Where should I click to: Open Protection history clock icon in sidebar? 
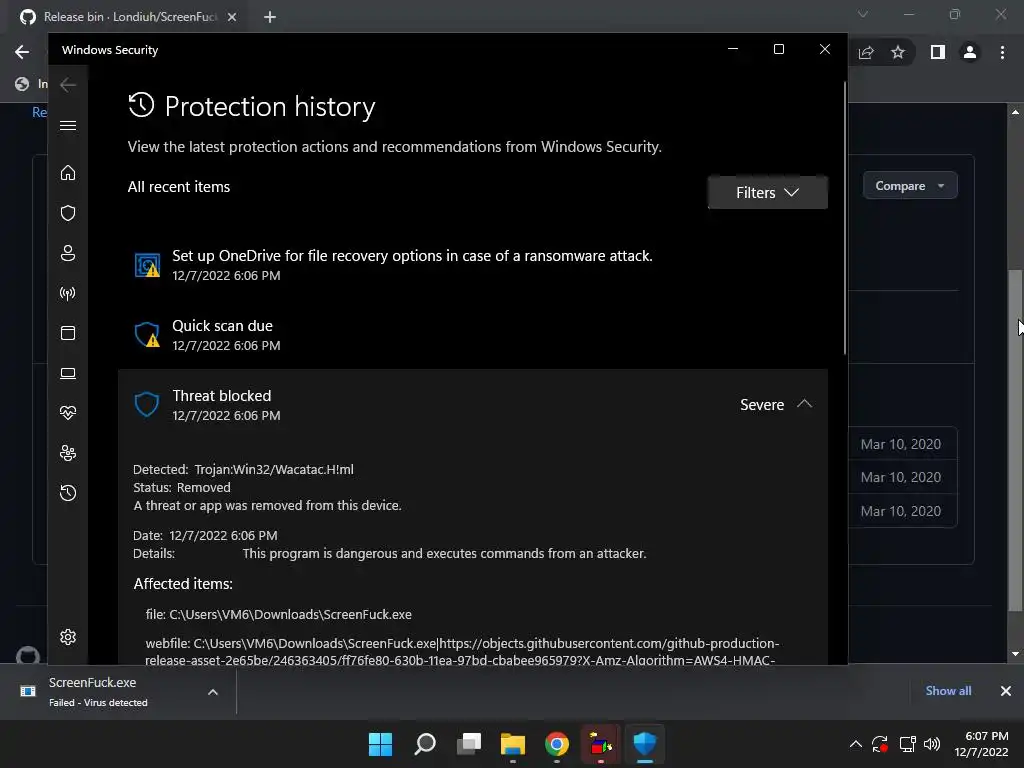(68, 493)
